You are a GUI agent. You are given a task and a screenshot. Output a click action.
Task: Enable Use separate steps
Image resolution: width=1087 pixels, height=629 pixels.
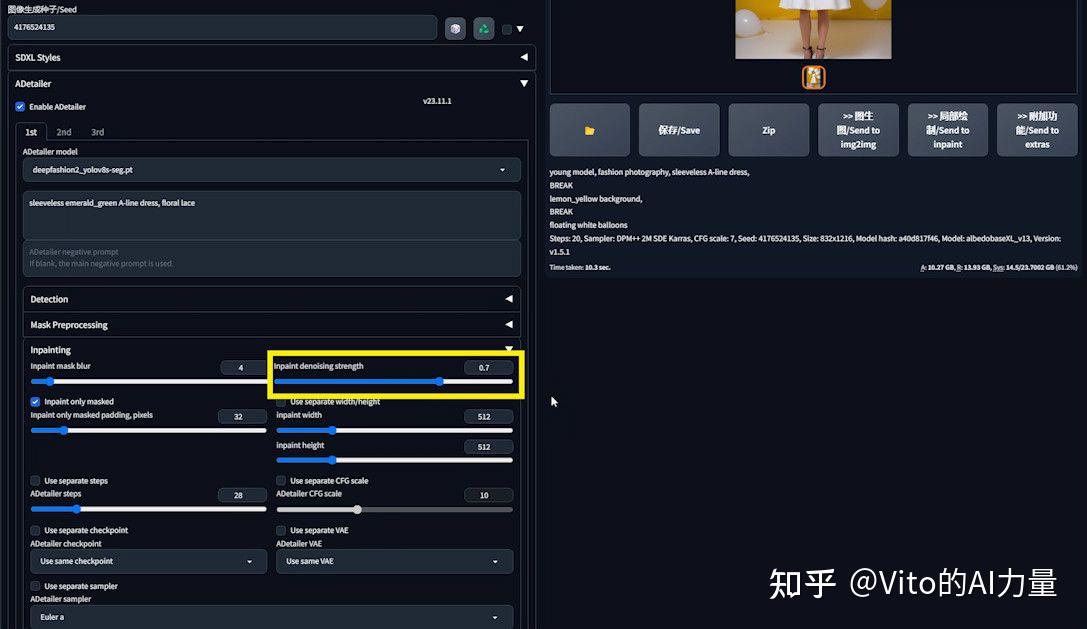tap(35, 481)
